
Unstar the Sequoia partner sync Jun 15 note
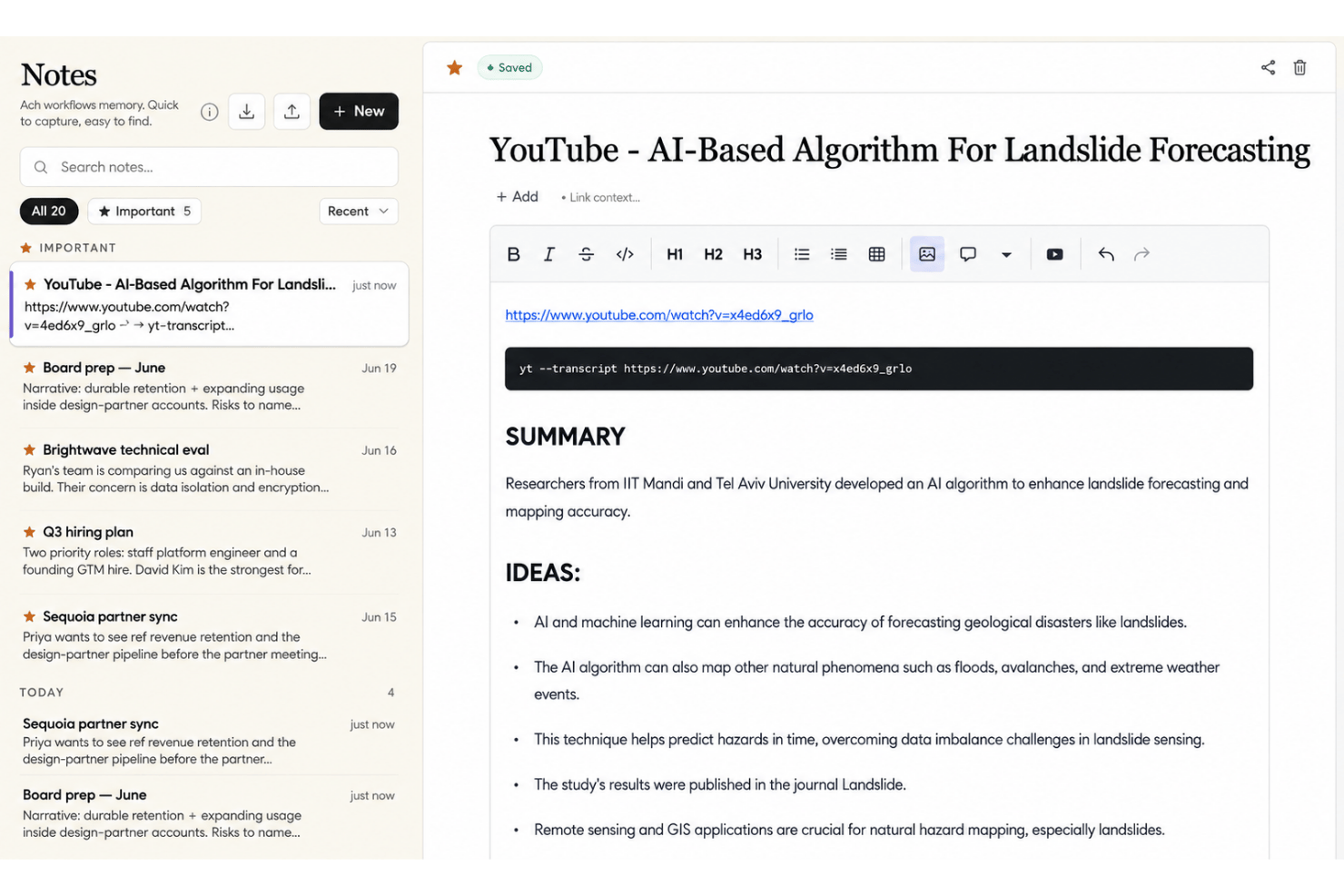pos(29,616)
